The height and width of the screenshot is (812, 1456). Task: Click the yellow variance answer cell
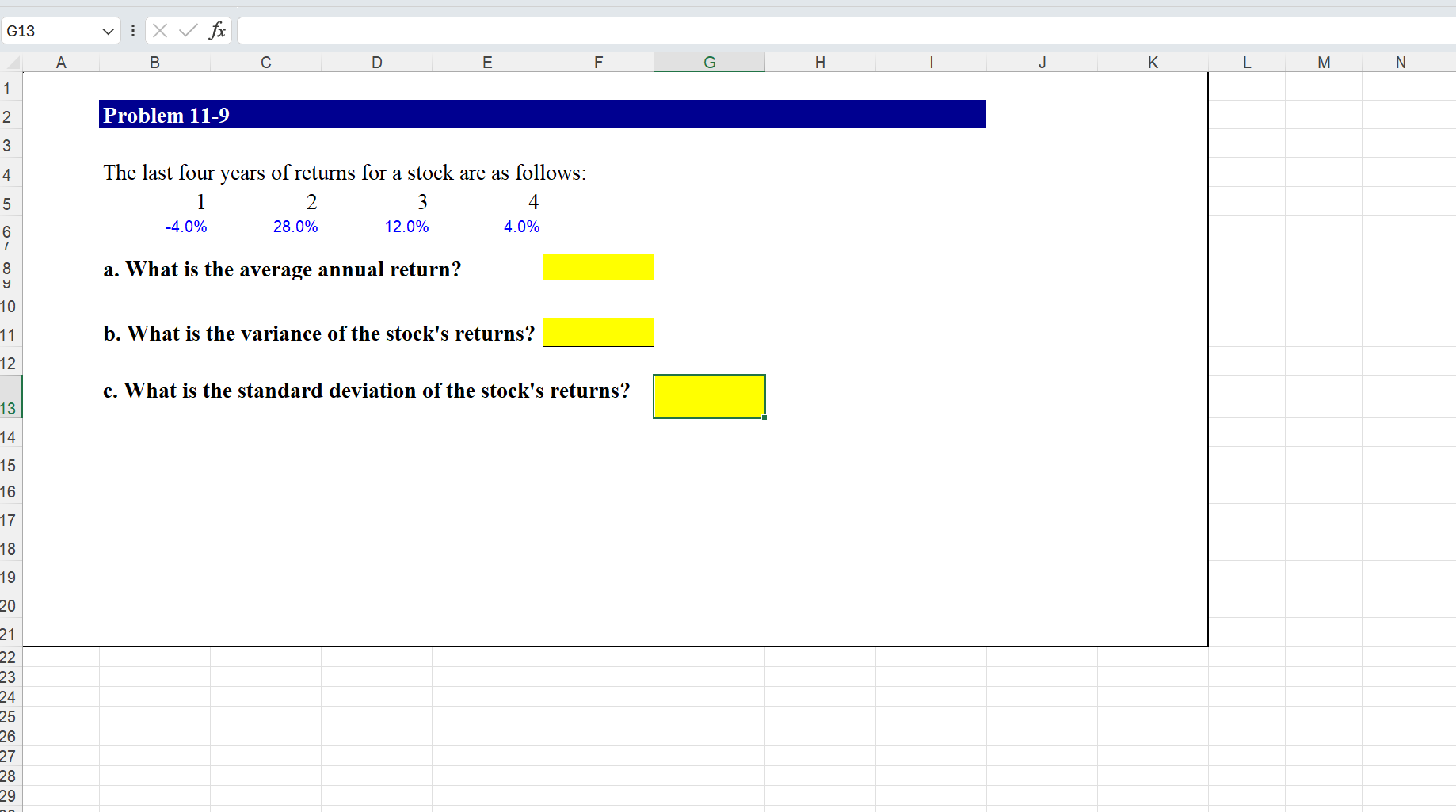click(599, 332)
